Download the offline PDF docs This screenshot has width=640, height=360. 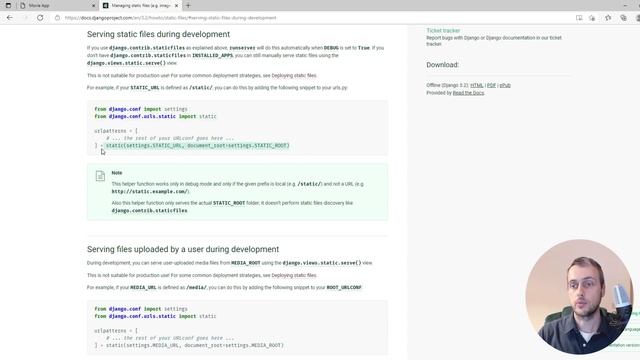(x=491, y=85)
